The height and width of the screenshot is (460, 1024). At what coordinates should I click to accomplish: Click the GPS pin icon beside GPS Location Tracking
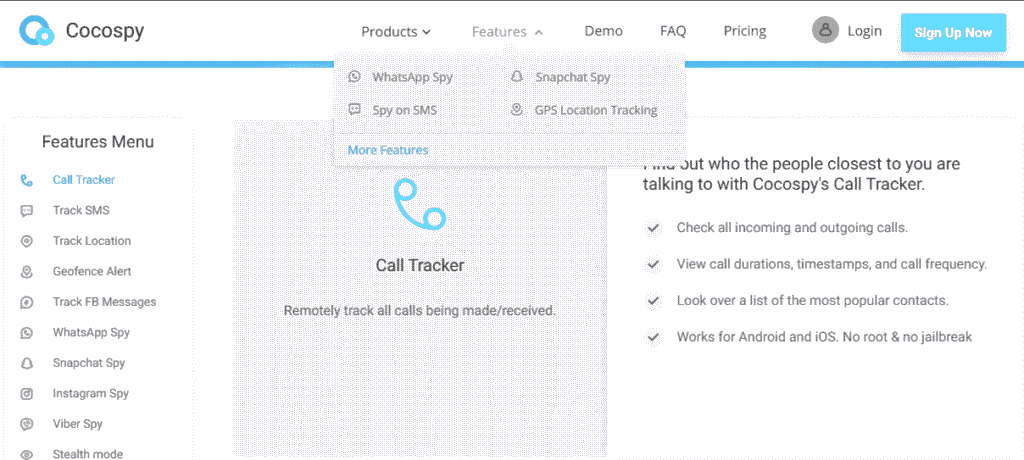coord(517,110)
